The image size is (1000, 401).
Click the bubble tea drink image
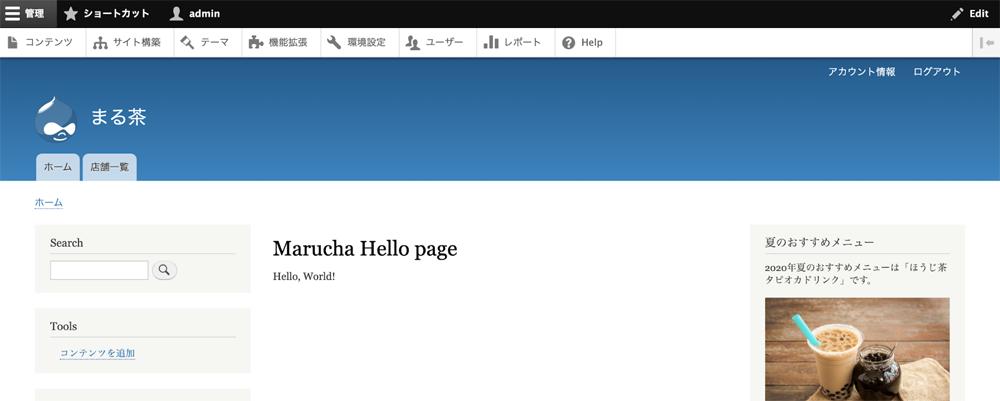857,349
